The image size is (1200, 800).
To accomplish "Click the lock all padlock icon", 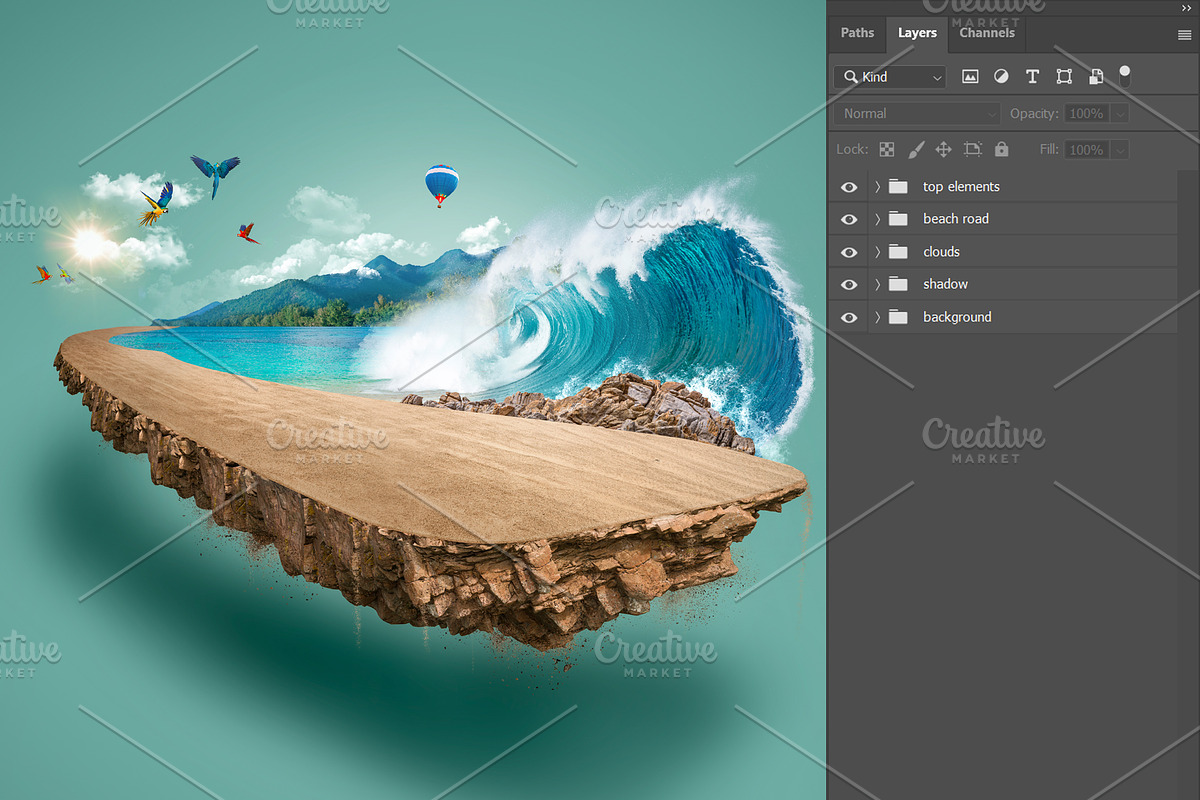I will point(1002,150).
